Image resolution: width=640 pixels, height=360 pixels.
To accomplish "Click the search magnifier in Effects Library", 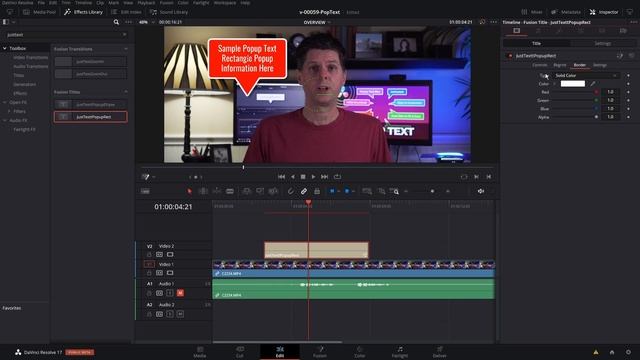I will pos(116,22).
